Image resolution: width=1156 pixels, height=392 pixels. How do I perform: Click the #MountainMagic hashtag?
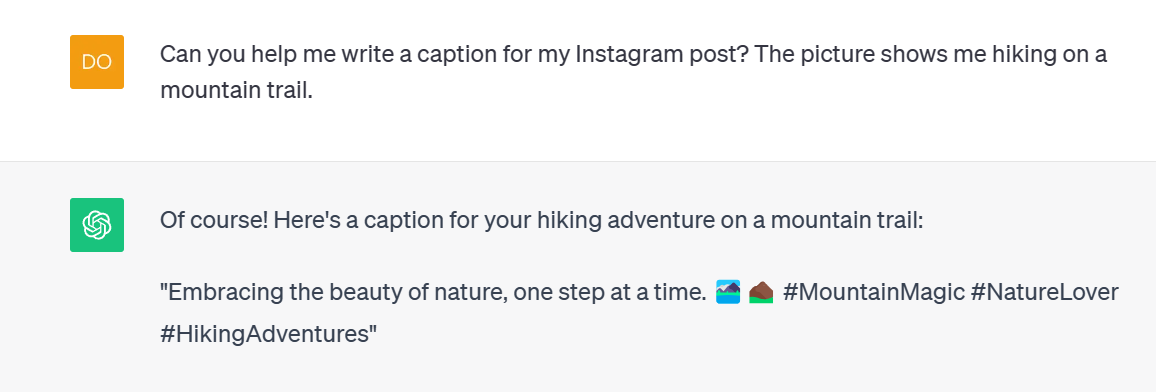pos(874,293)
